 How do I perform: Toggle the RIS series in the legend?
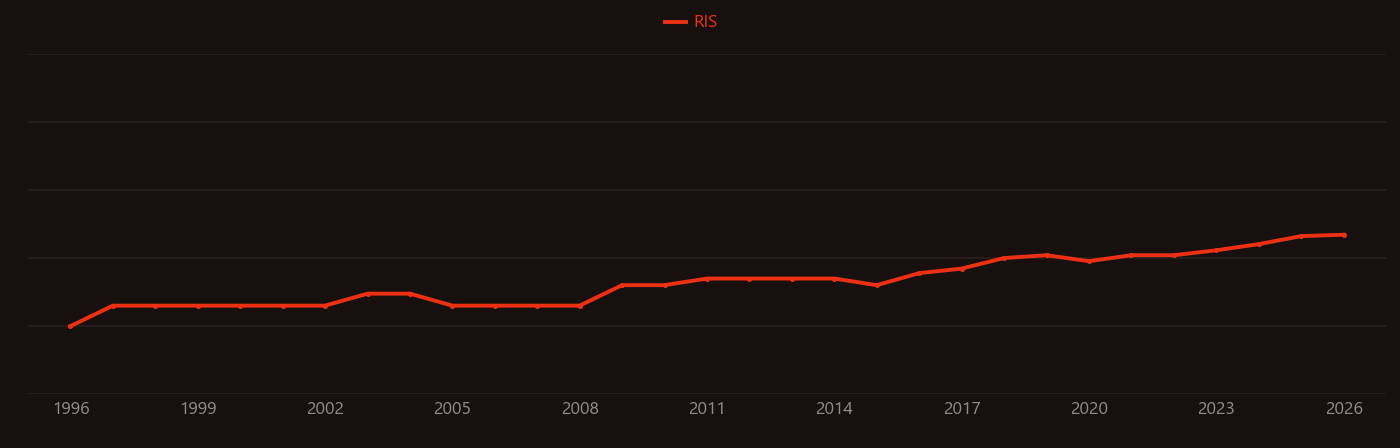click(691, 22)
